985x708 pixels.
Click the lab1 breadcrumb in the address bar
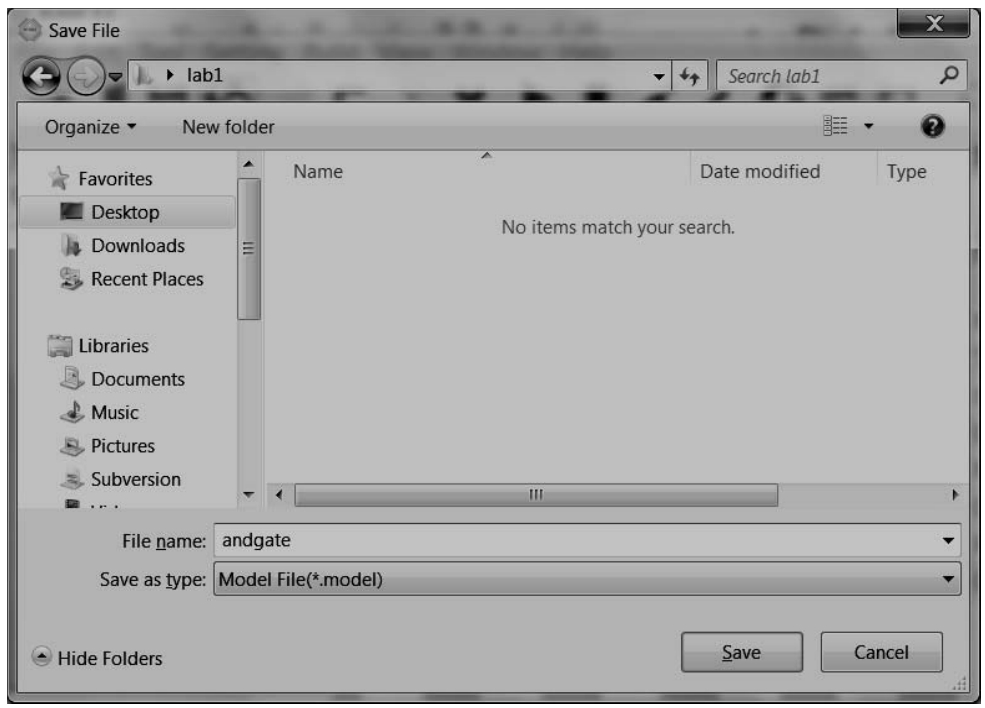tap(205, 75)
